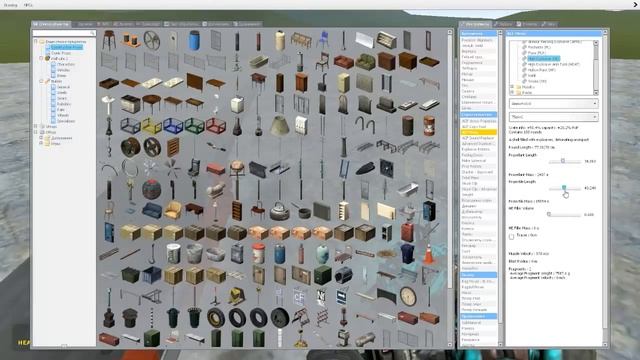Spawn the blue plastic chair prop

click(322, 40)
